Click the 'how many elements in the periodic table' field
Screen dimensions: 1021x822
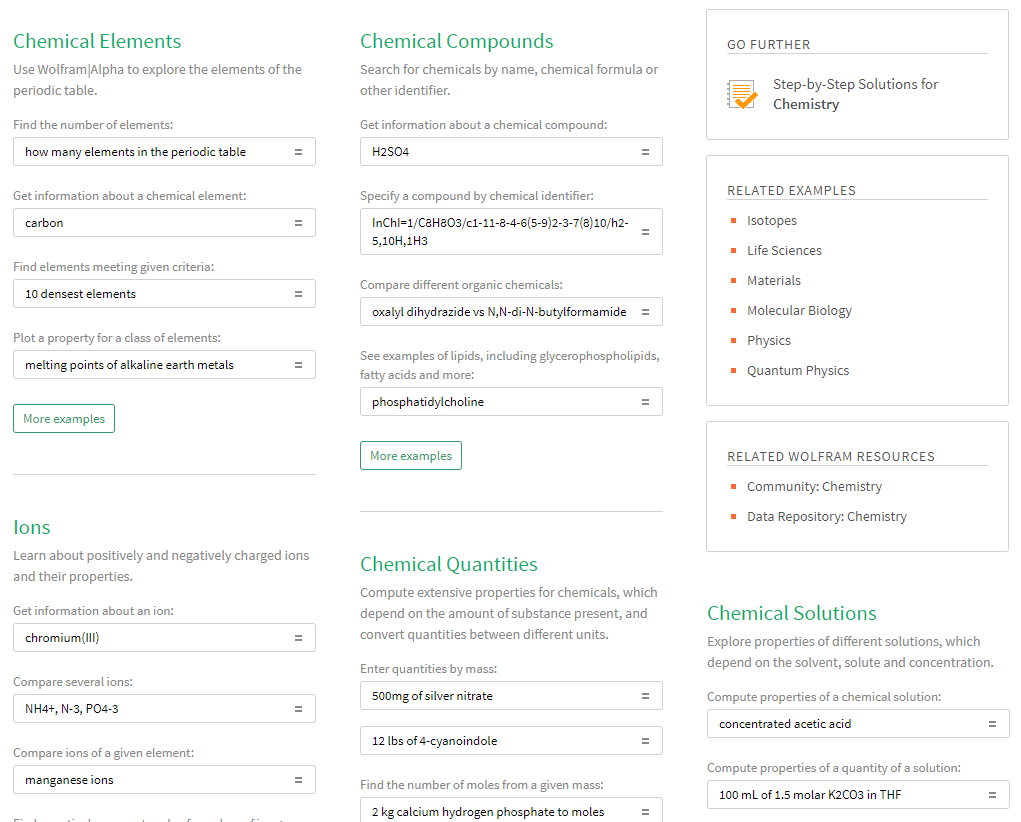pos(150,152)
